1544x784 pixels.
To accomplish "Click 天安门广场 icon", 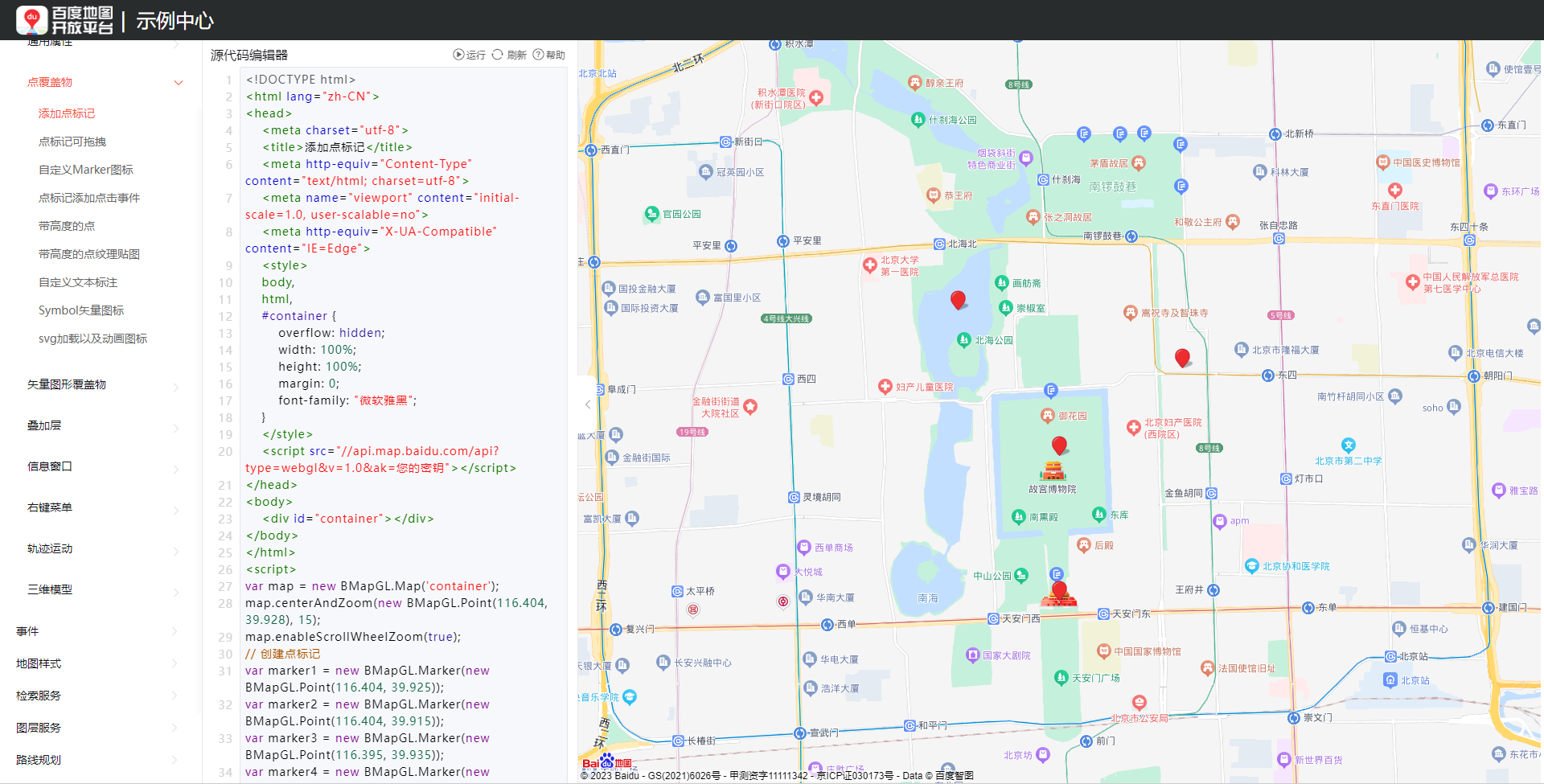I will tap(1061, 678).
